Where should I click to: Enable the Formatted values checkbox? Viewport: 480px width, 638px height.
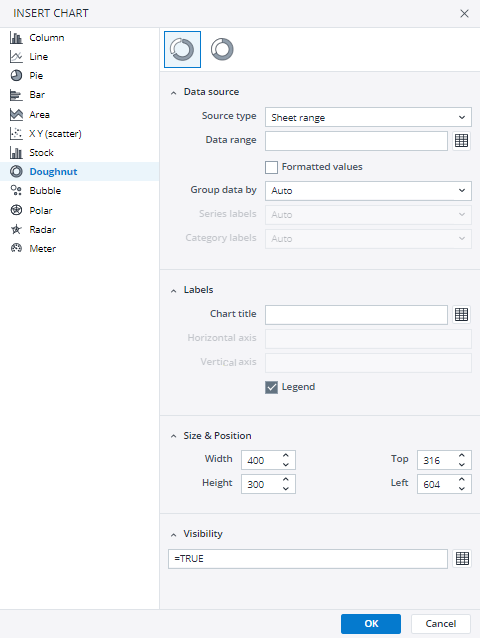point(271,167)
